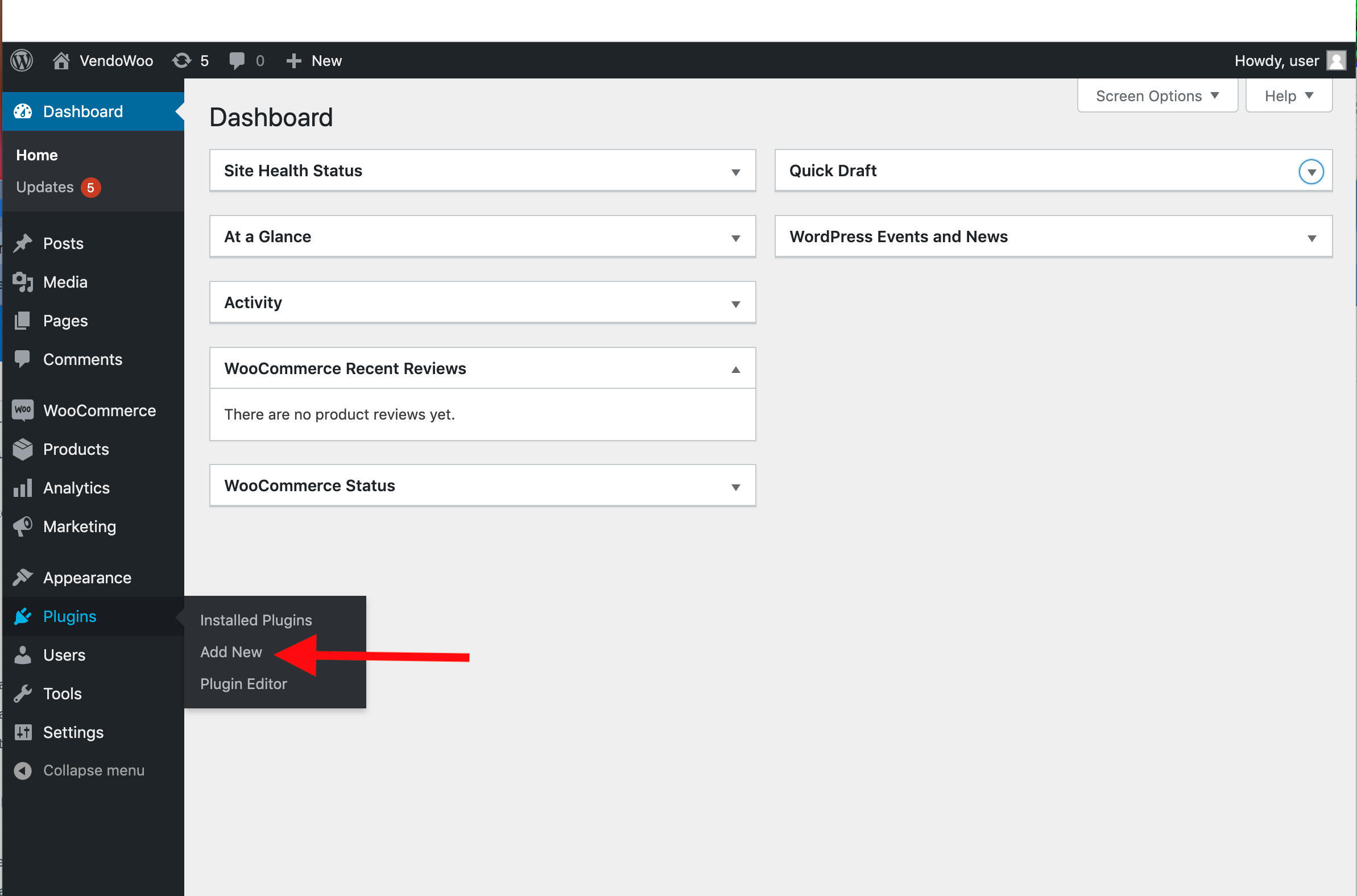Click the updates refresh icon in admin bar

pyautogui.click(x=182, y=61)
